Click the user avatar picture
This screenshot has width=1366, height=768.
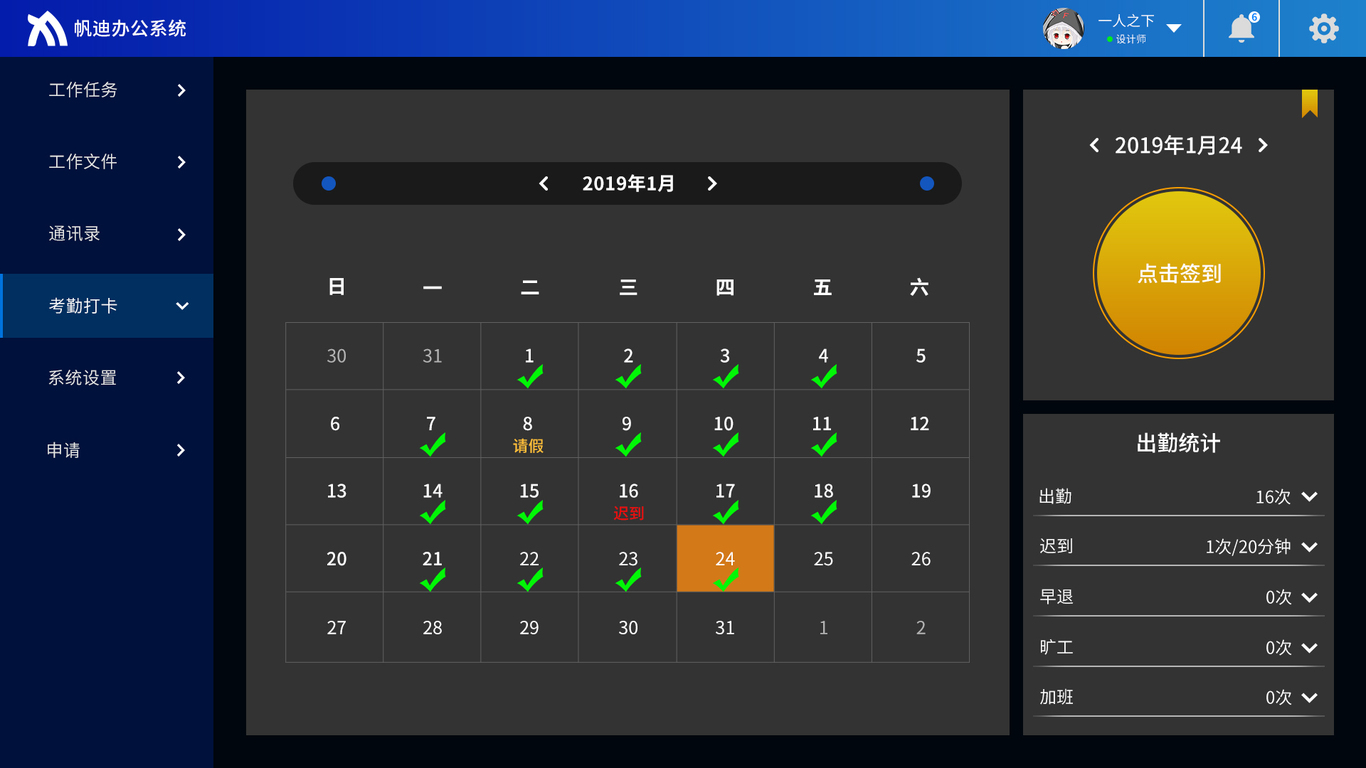coord(1063,29)
